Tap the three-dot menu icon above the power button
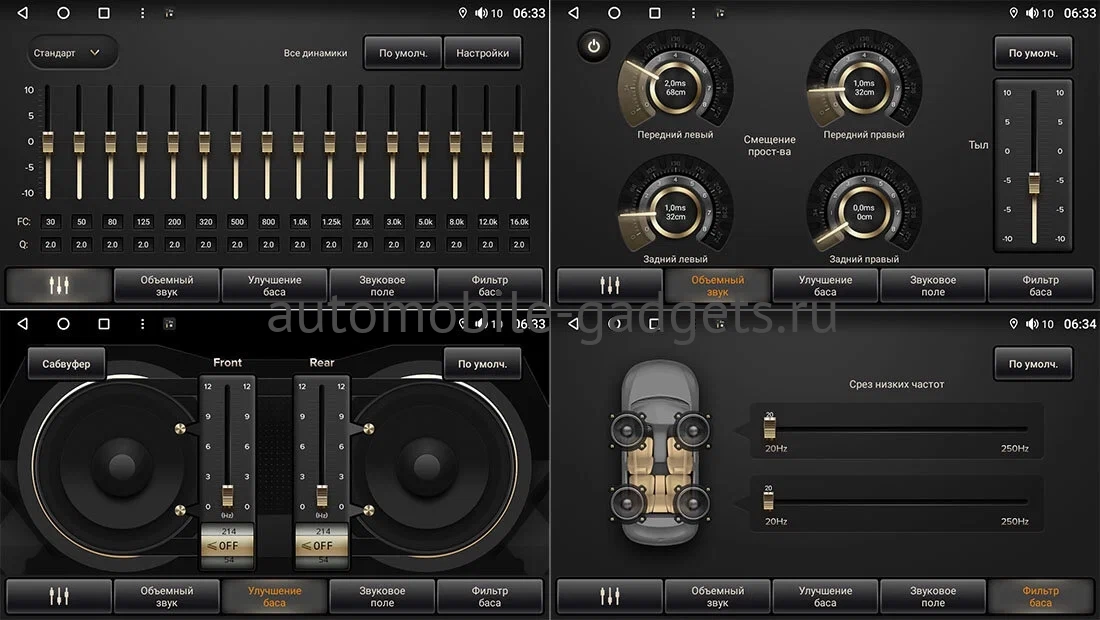The image size is (1100, 620). (694, 13)
